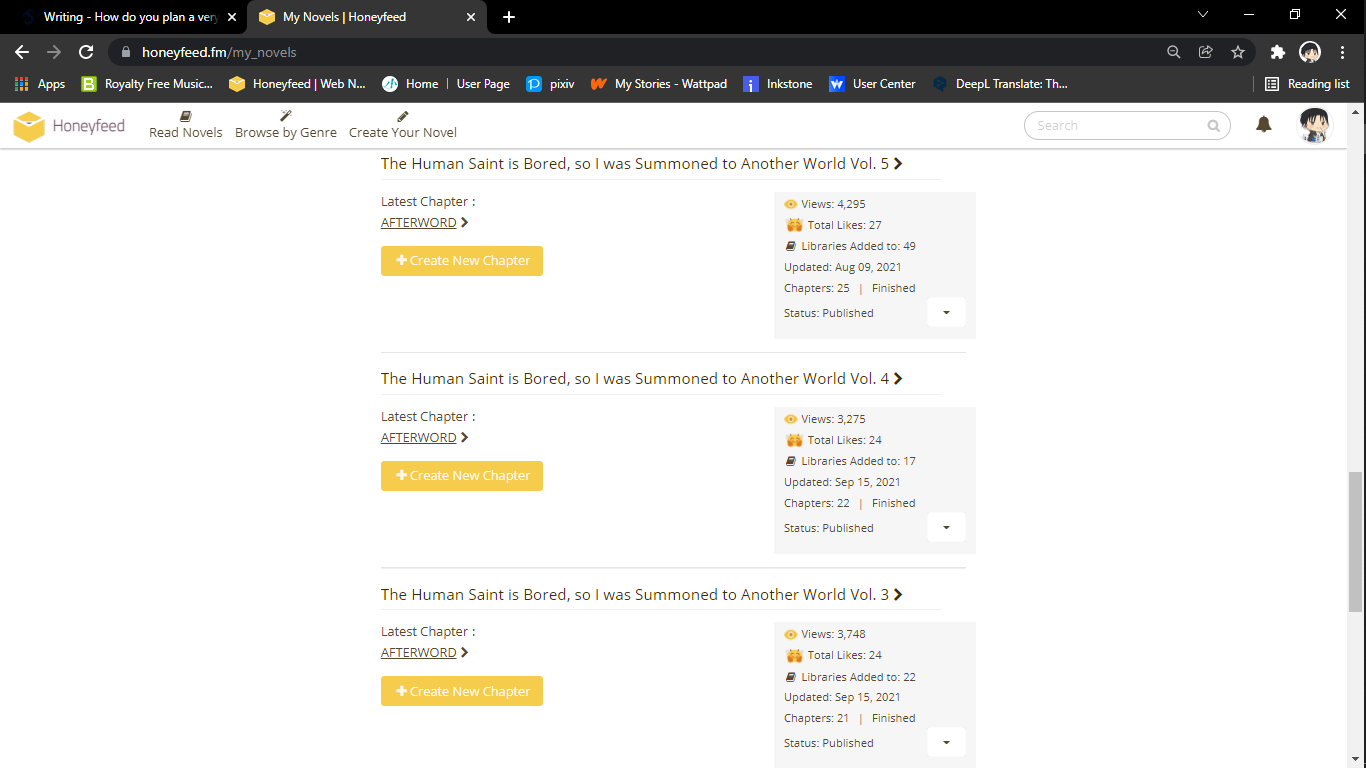Click the search magnifier icon in Honeyfeed

pos(1213,126)
